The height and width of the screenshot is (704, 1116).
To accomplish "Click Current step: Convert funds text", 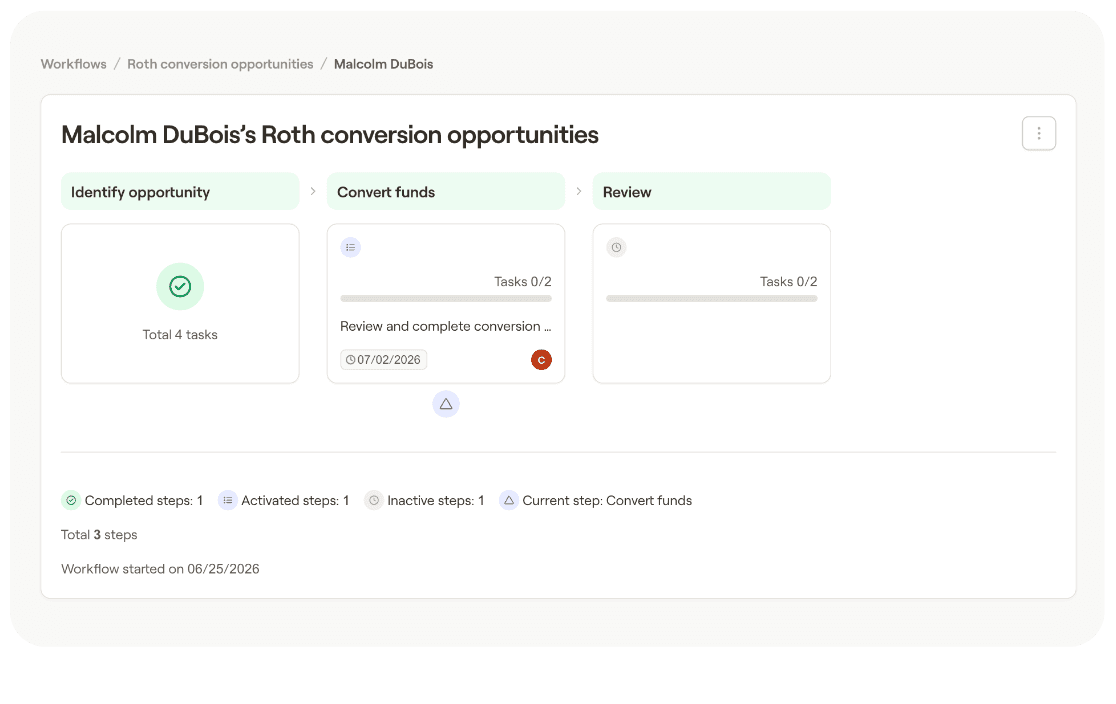I will [607, 500].
